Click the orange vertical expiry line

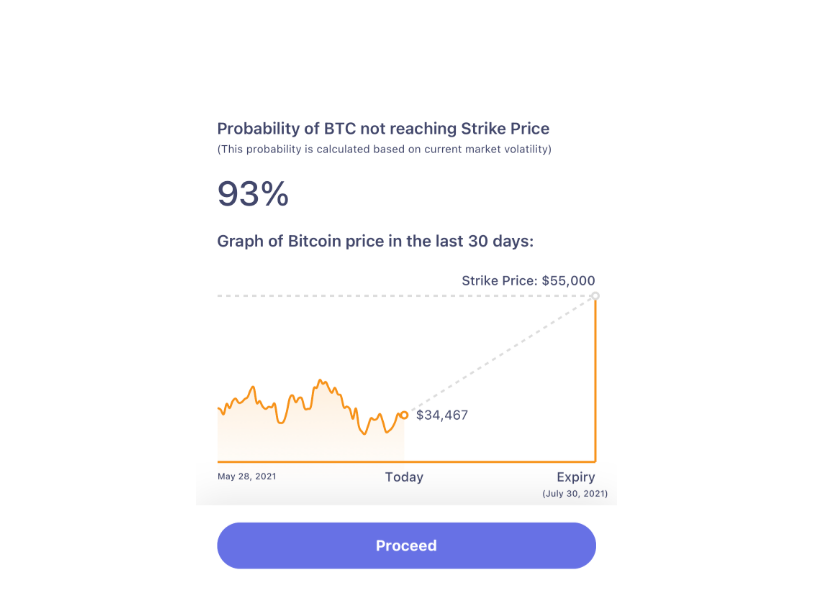595,380
